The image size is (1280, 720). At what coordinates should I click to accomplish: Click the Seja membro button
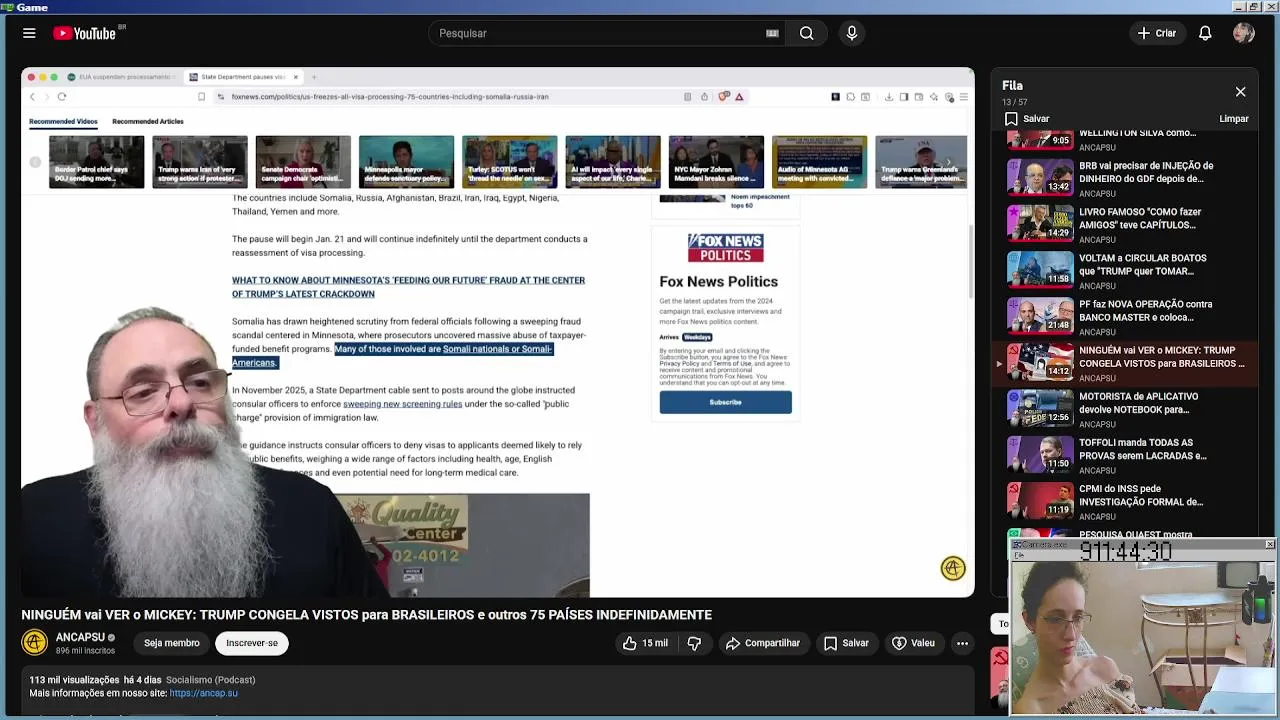point(171,643)
